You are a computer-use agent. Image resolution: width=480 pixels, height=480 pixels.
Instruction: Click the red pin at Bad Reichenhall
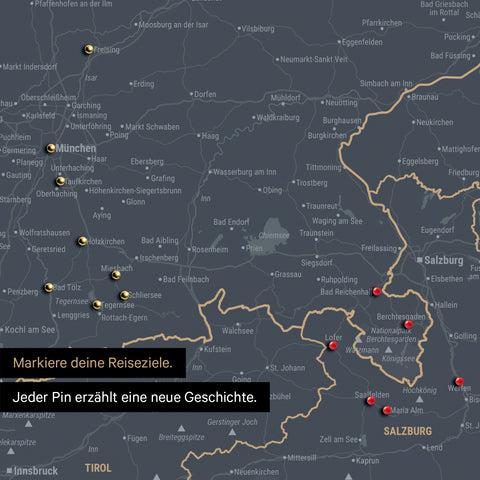tap(377, 291)
